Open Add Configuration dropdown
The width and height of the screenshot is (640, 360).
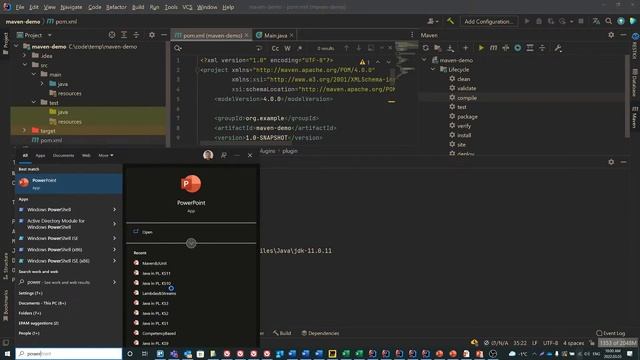click(489, 21)
